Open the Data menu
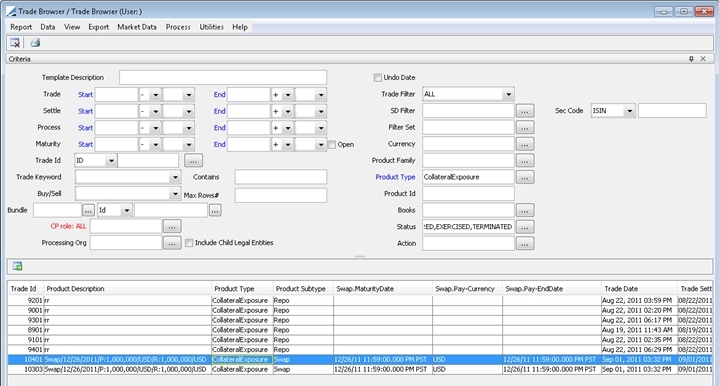Image resolution: width=719 pixels, height=386 pixels. click(48, 27)
